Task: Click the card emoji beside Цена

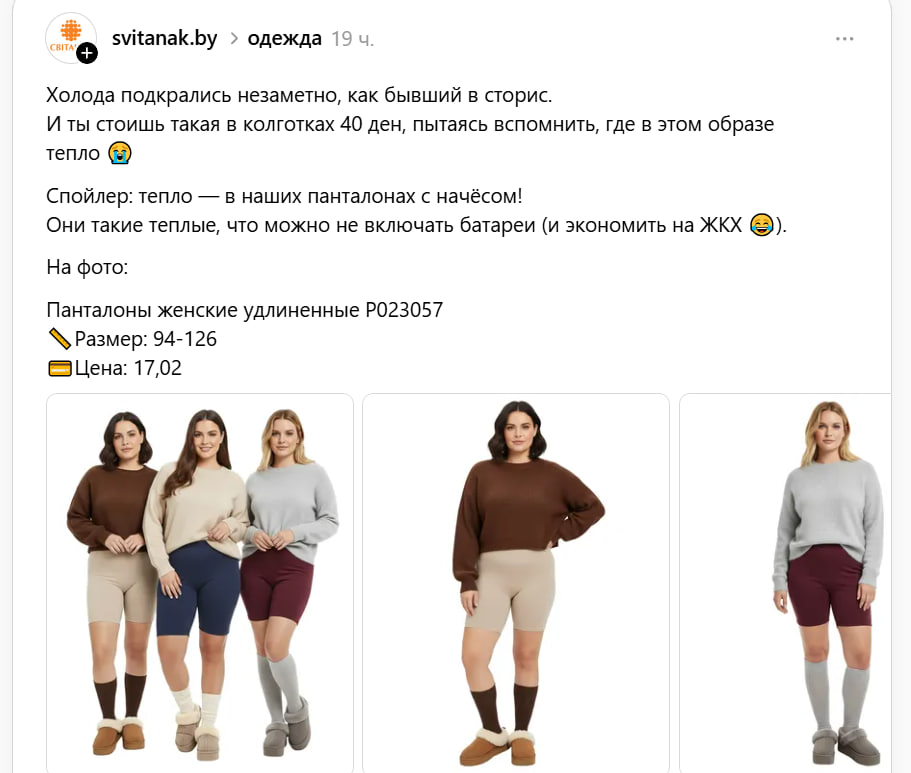Action: click(x=59, y=368)
